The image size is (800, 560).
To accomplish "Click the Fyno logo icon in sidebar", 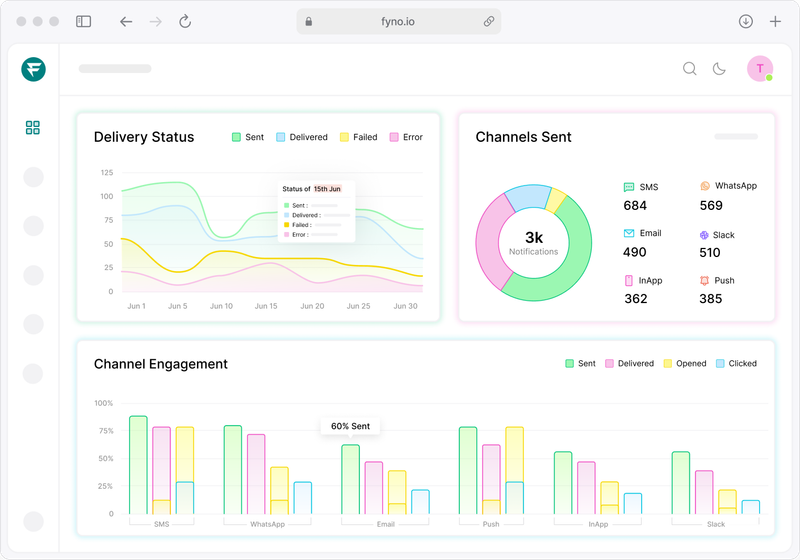I will [33, 69].
